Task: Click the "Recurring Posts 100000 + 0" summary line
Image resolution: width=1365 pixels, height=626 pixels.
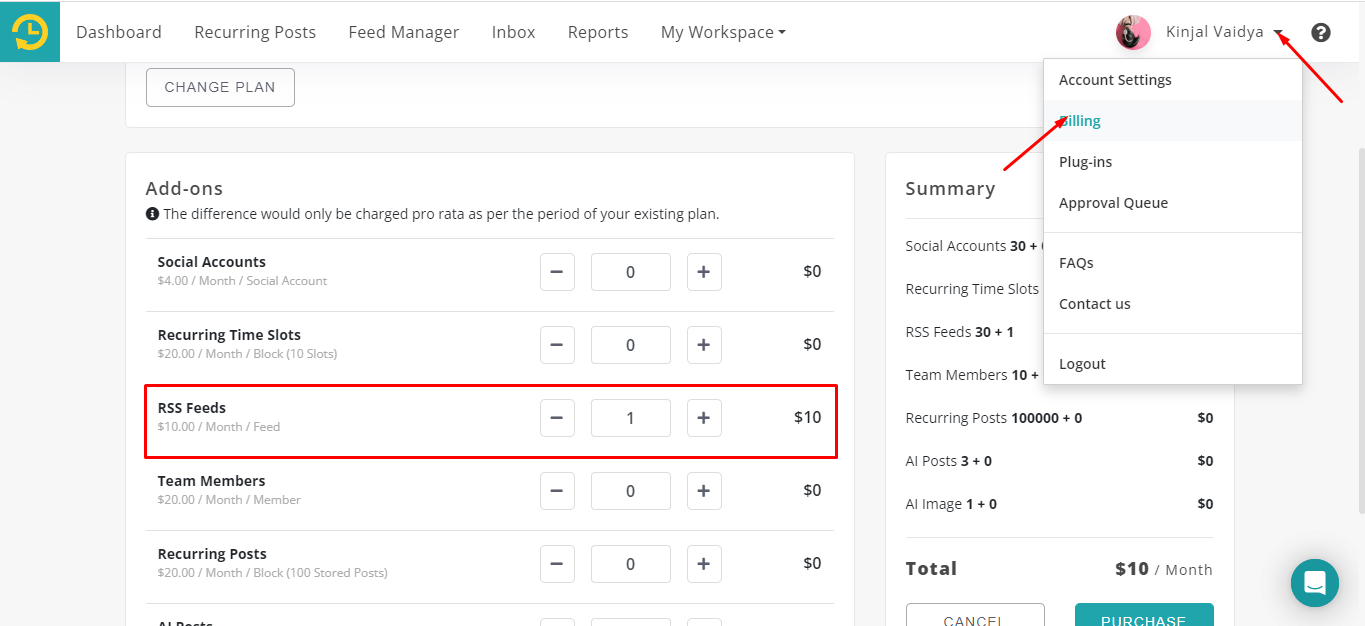Action: pyautogui.click(x=994, y=418)
